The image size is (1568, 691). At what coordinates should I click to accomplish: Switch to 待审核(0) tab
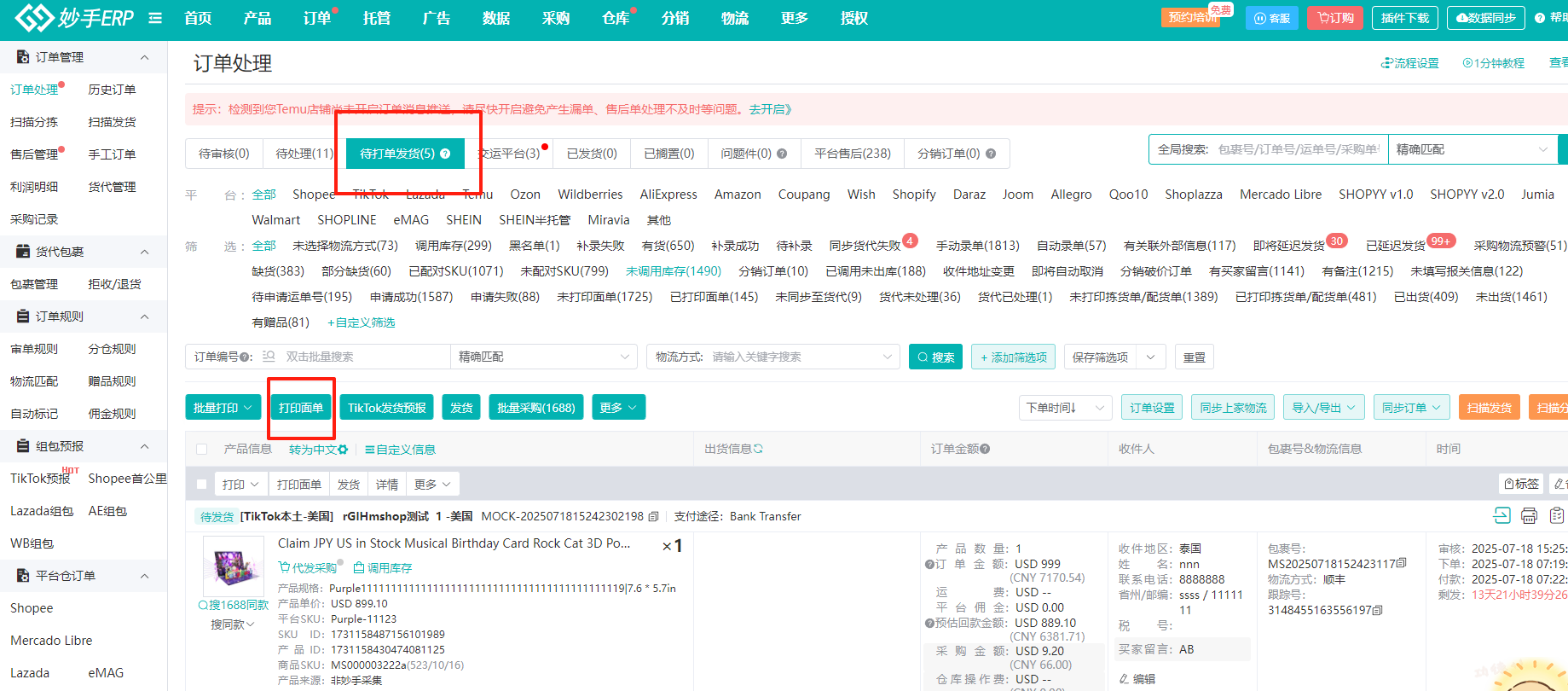pyautogui.click(x=224, y=154)
